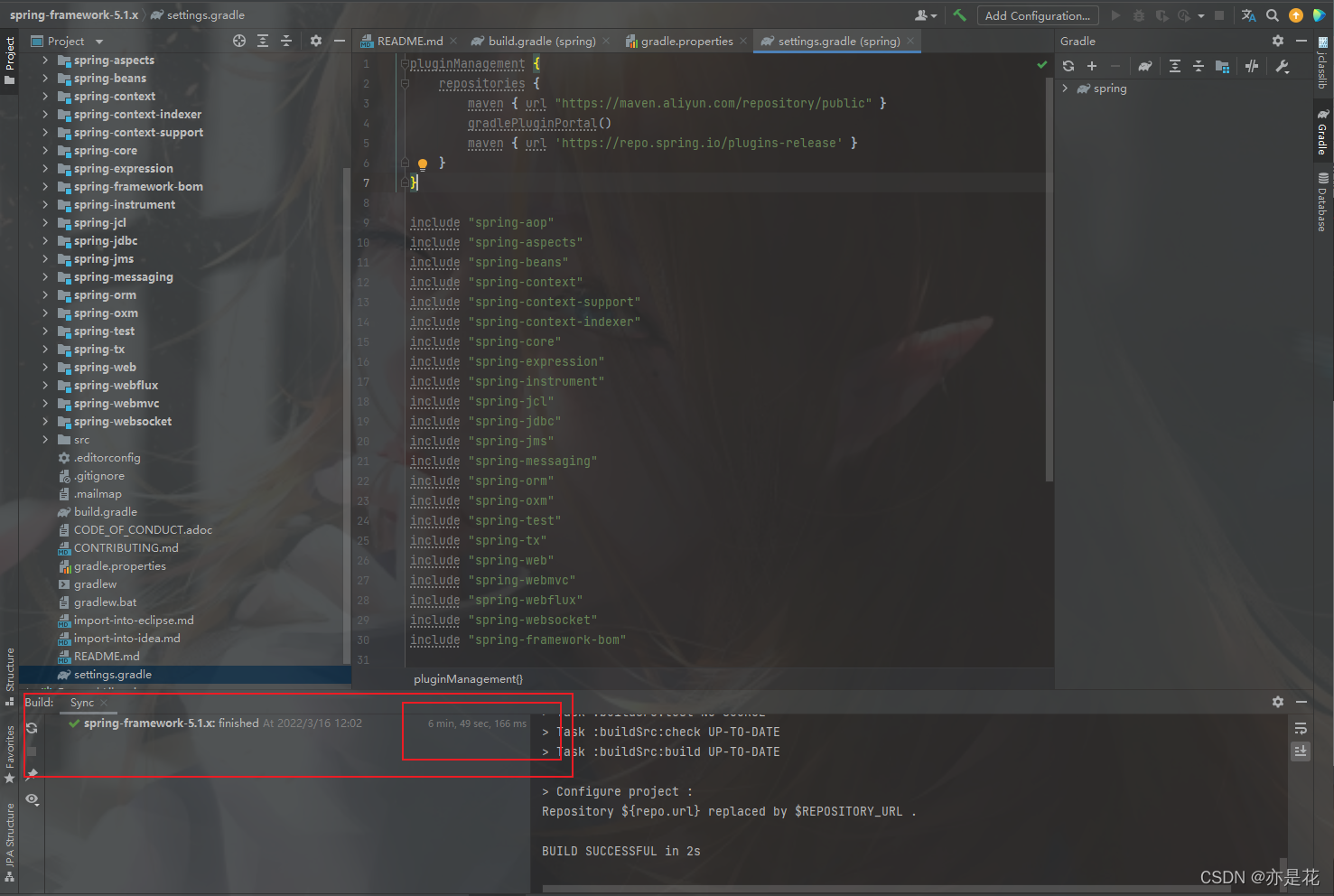
Task: Open Search Everywhere magnifier icon
Action: (x=1273, y=15)
